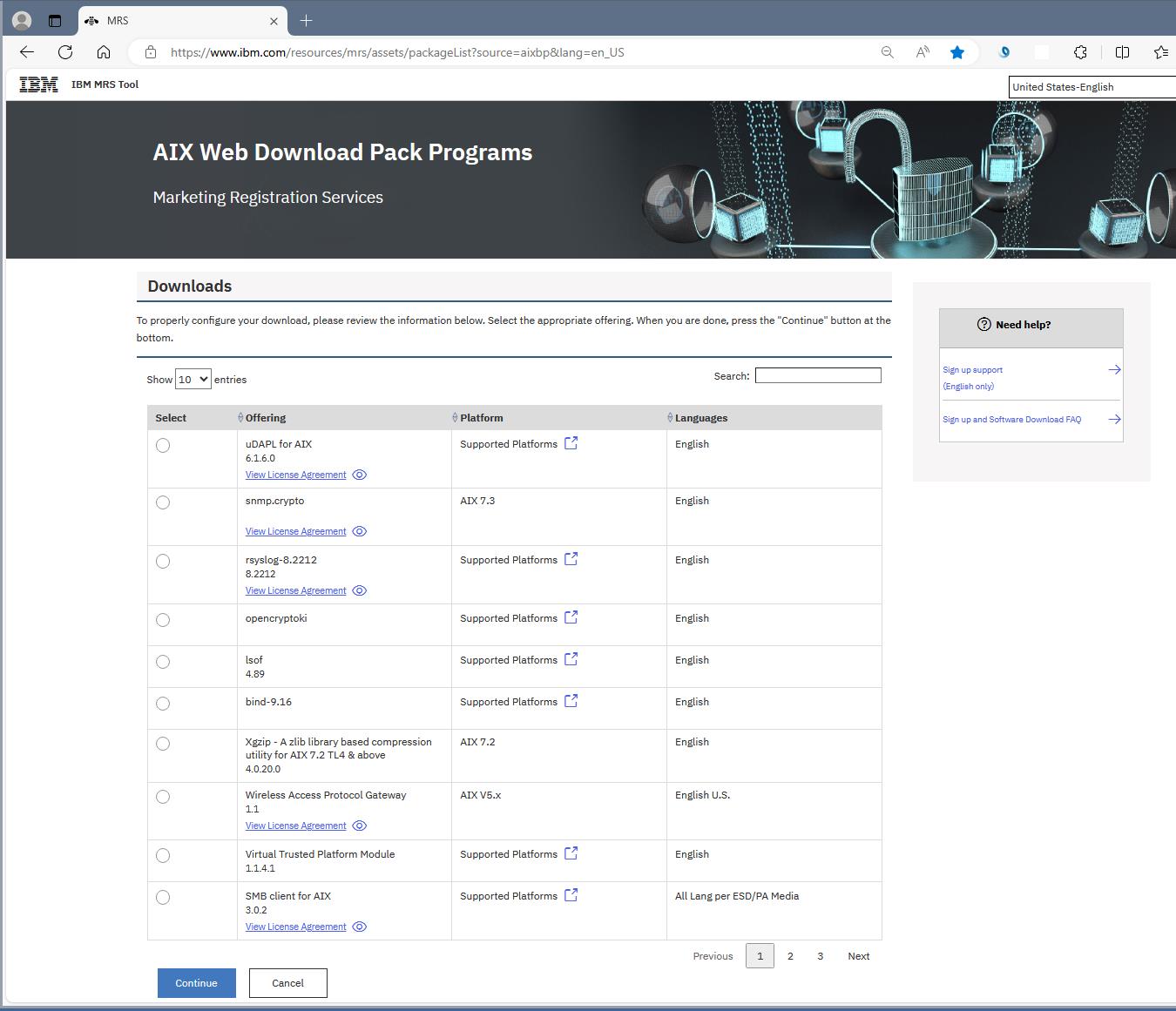Open Supported Platforms link icon for uDAPL
The image size is (1176, 1011).
tap(571, 443)
